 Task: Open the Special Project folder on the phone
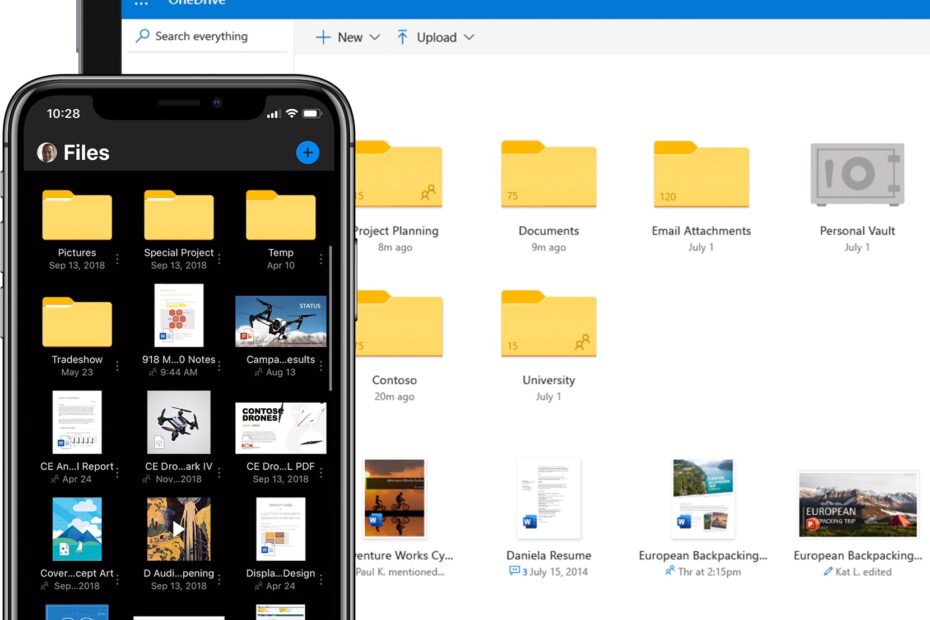[179, 215]
